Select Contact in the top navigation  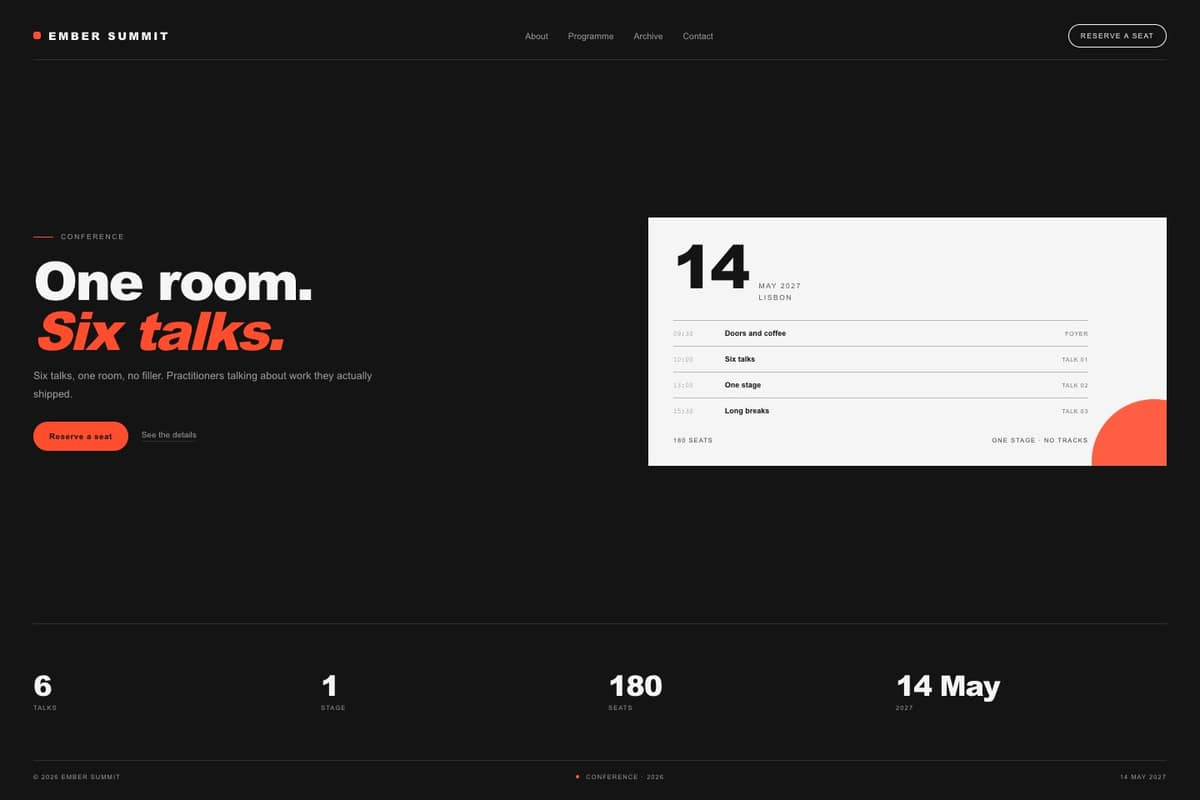pos(698,36)
